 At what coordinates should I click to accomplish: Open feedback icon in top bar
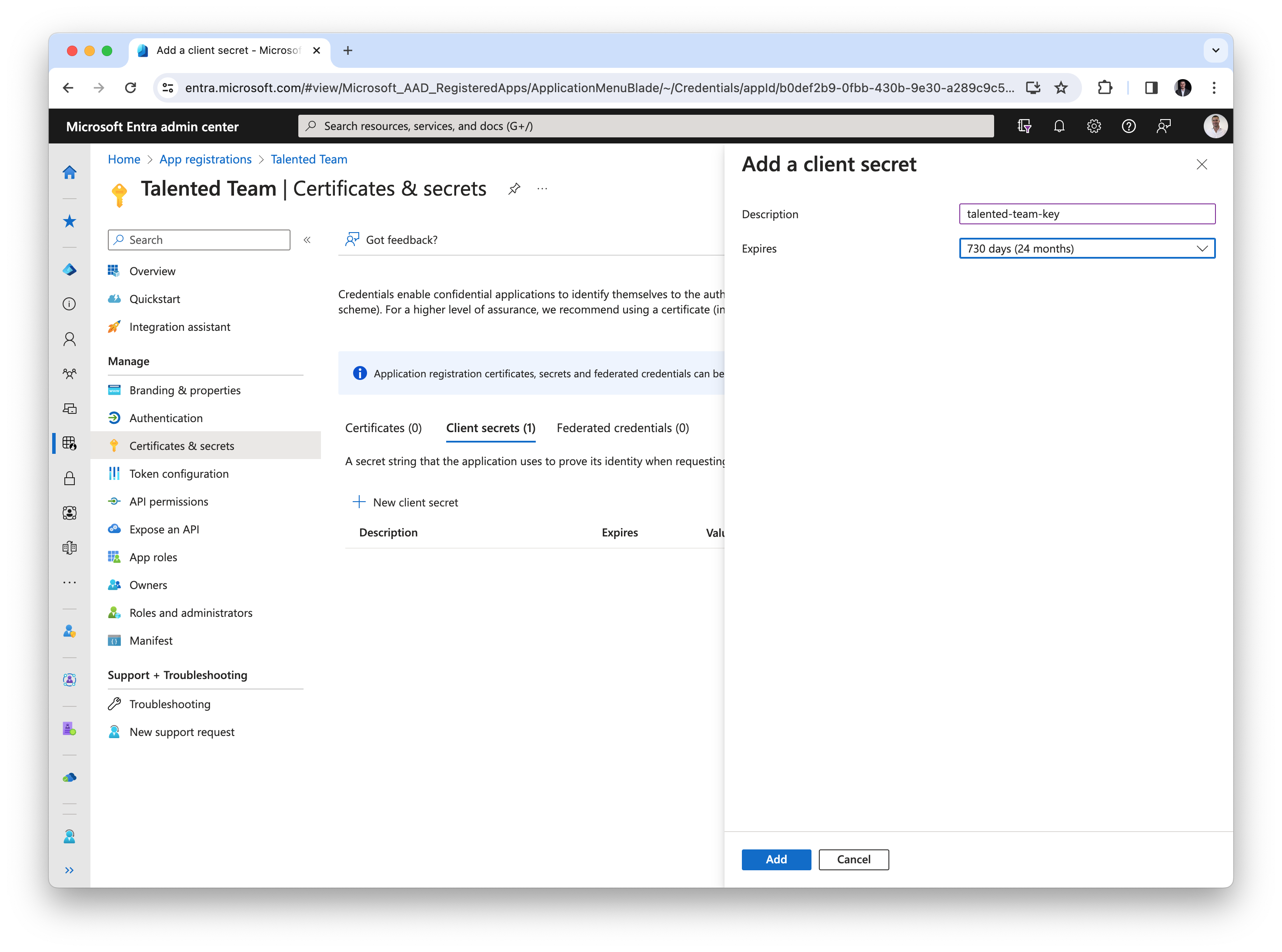[x=1163, y=126]
